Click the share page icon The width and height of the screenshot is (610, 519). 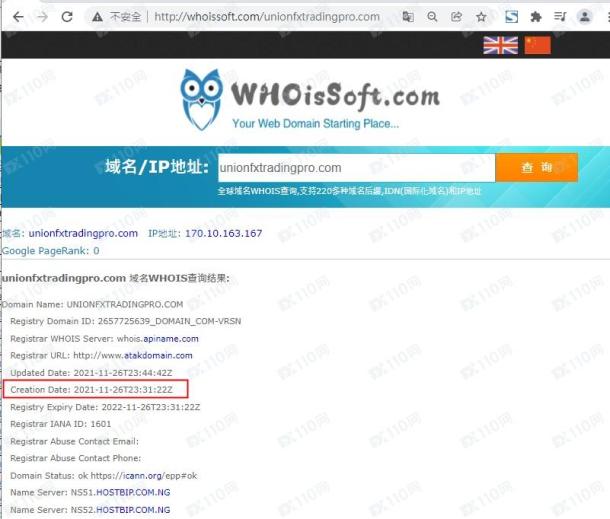click(456, 17)
